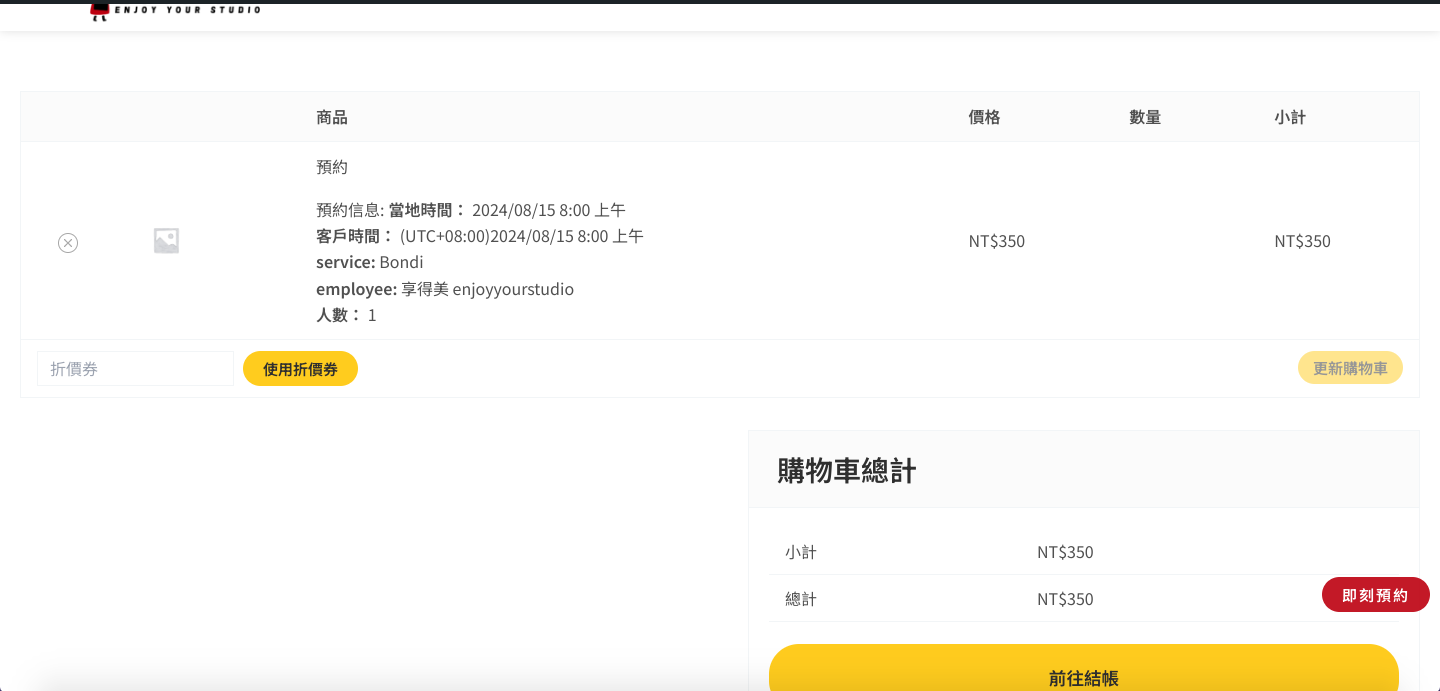Focus the 折價券 coupon input field

(x=135, y=369)
